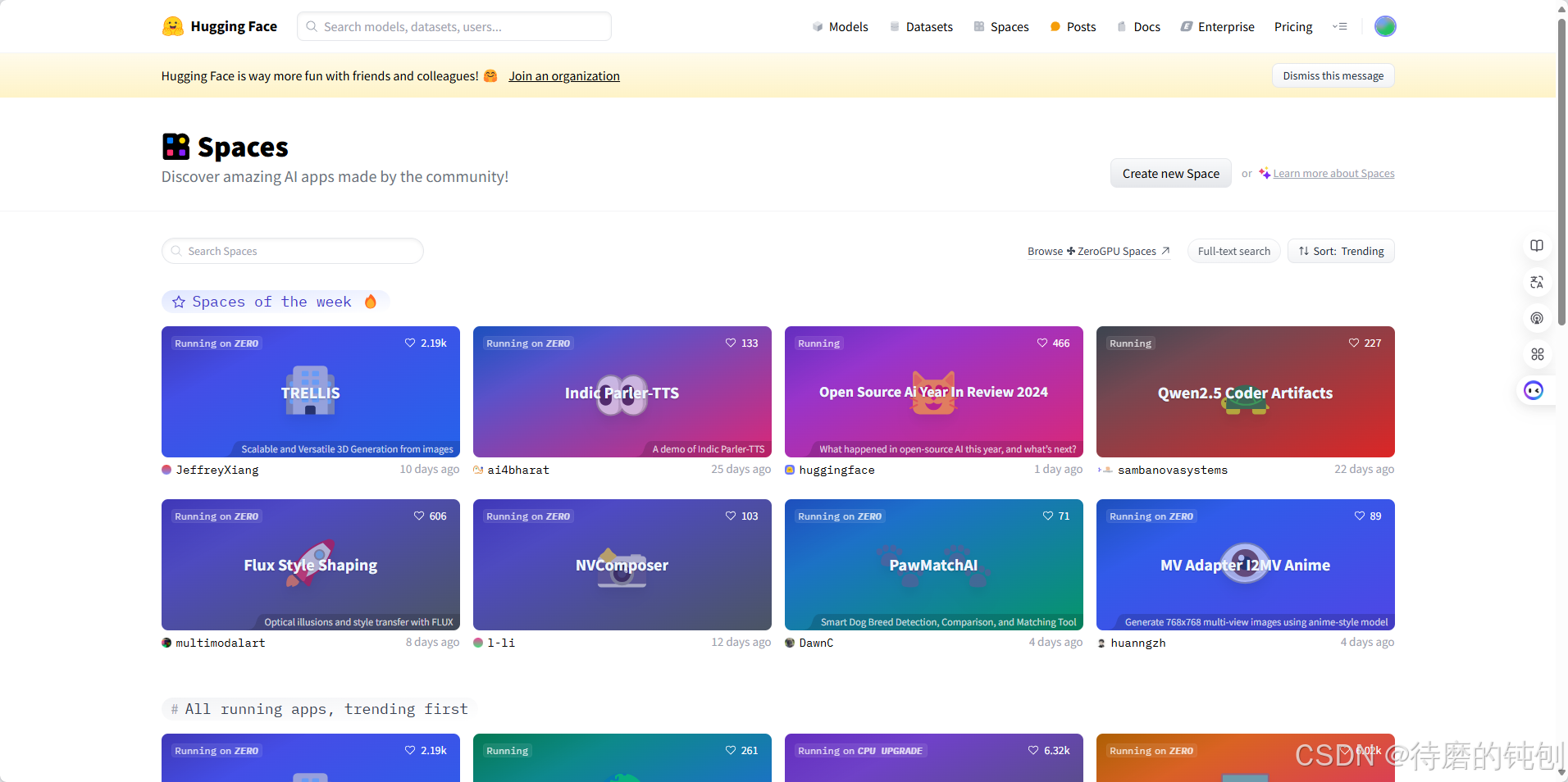
Task: Like the NVComposer heart icon
Action: point(731,516)
